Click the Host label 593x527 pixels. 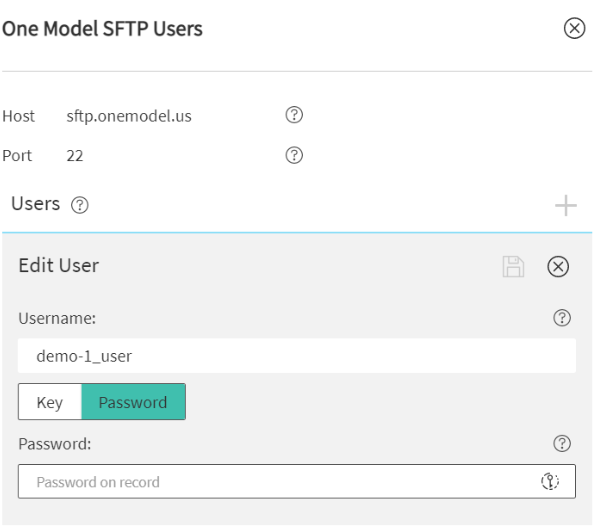coord(19,116)
